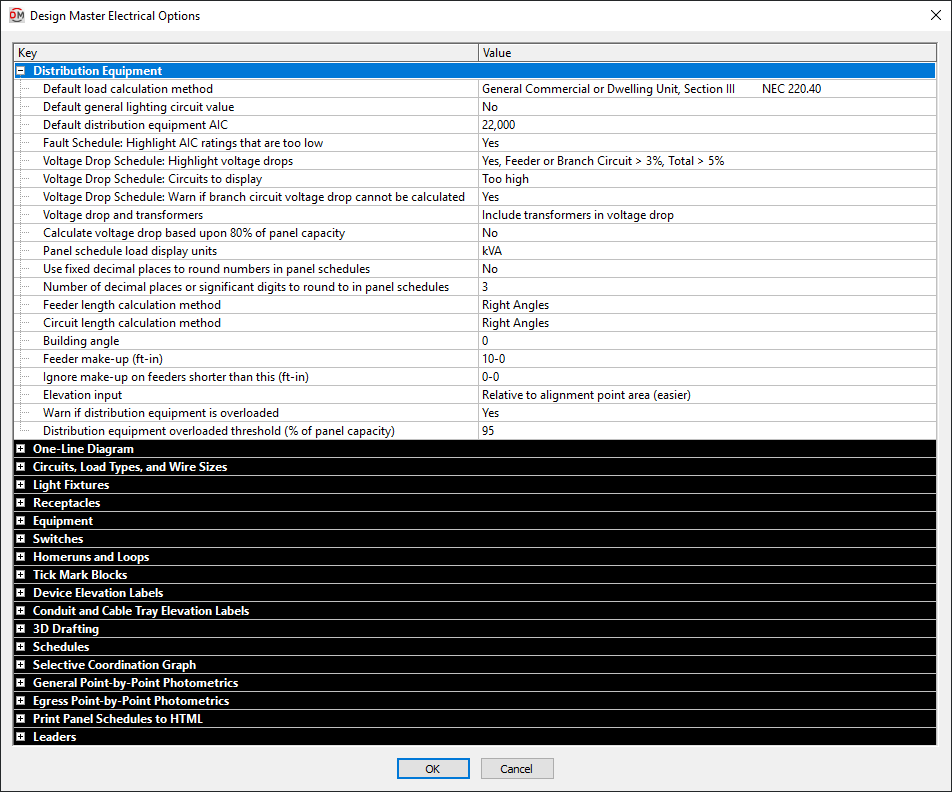Click the OK button
This screenshot has width=952, height=792.
point(433,768)
